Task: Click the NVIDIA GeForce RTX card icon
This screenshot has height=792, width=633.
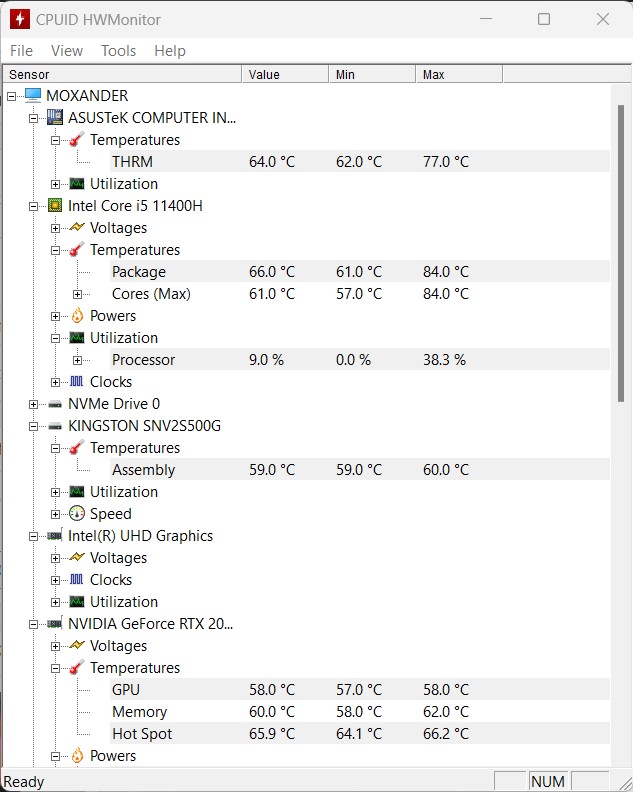Action: pyautogui.click(x=55, y=624)
